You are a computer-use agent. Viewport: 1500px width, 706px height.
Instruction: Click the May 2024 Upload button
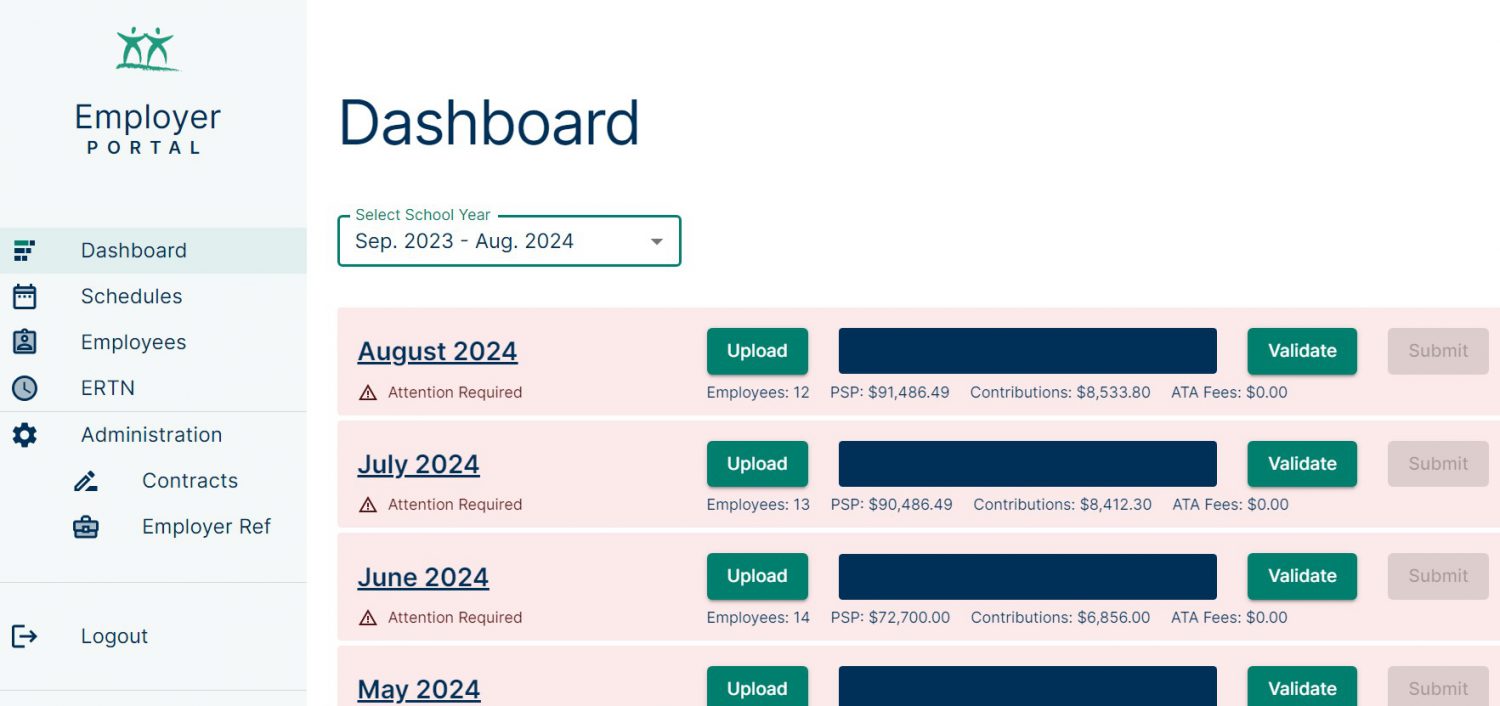[757, 688]
